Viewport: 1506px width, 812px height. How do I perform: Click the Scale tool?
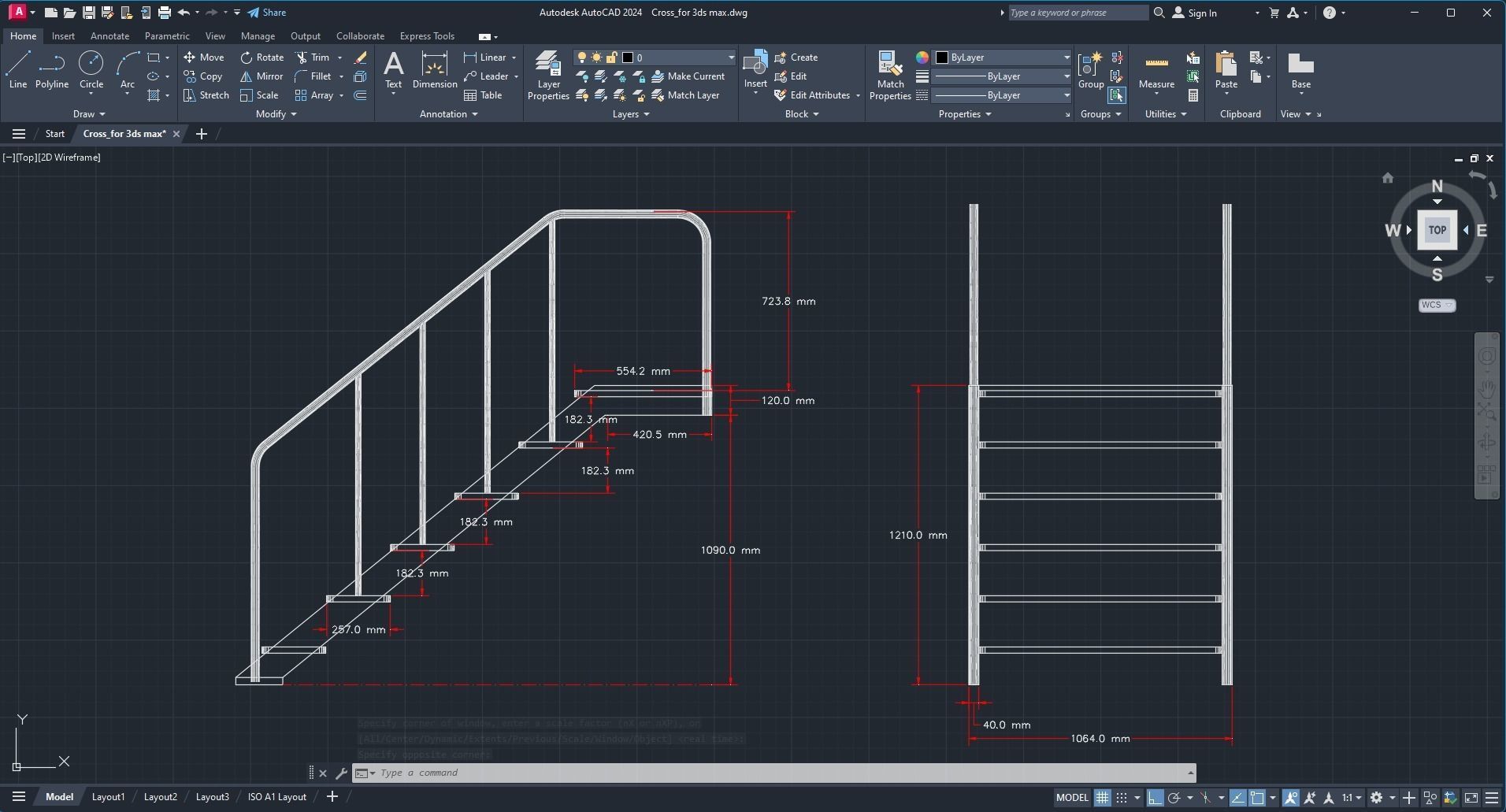[259, 95]
